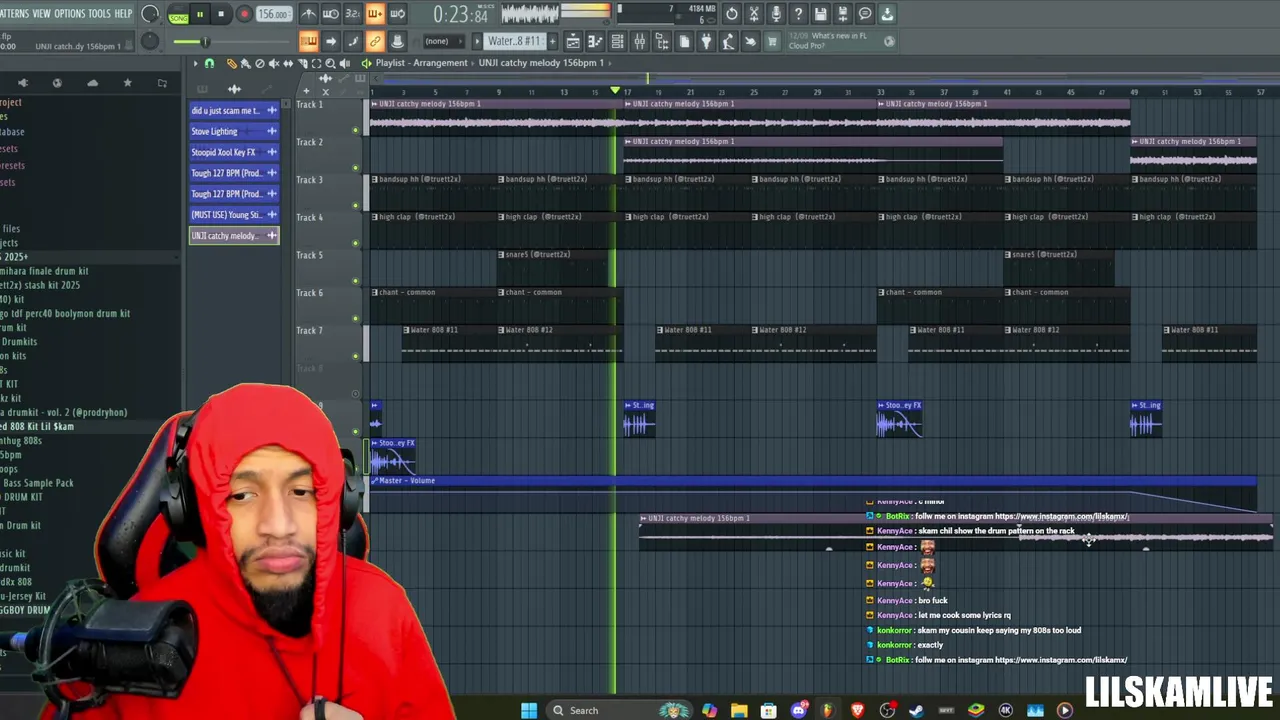Toggle loop recording icon
Image resolution: width=1280 pixels, height=720 pixels.
pyautogui.click(x=397, y=14)
